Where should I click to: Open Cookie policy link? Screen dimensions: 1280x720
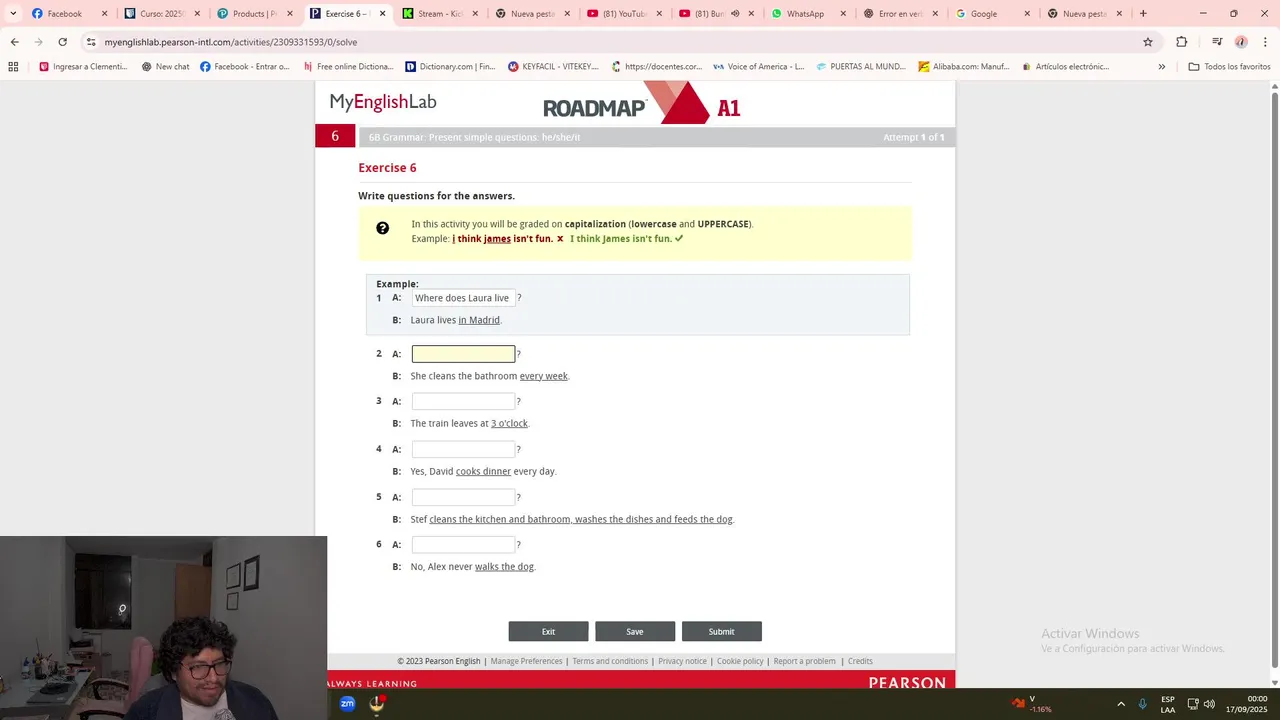740,661
